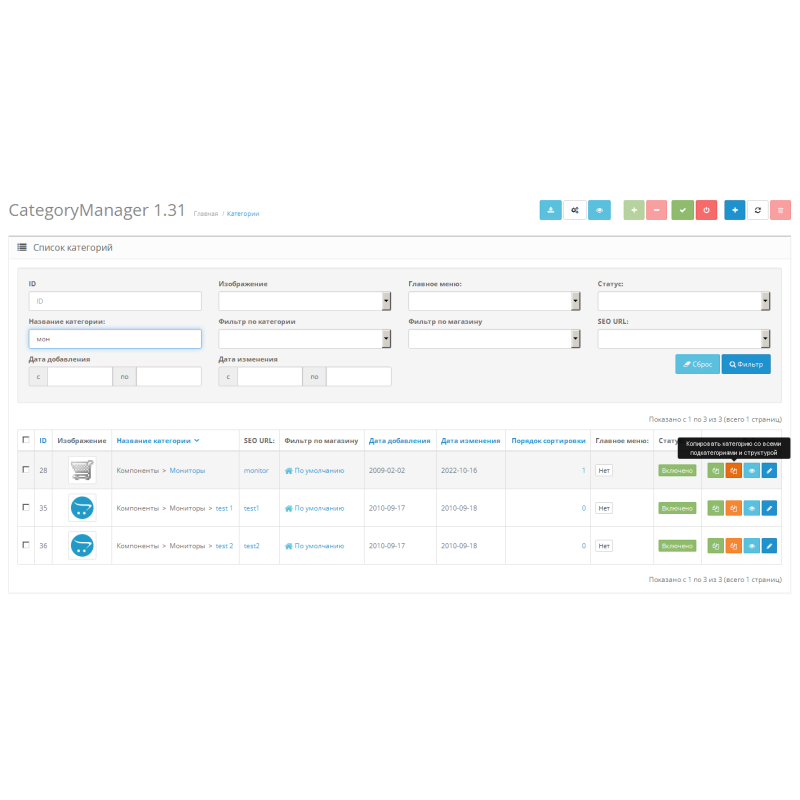Click the refresh icon in the top toolbar
The image size is (800, 800).
pyautogui.click(x=758, y=210)
